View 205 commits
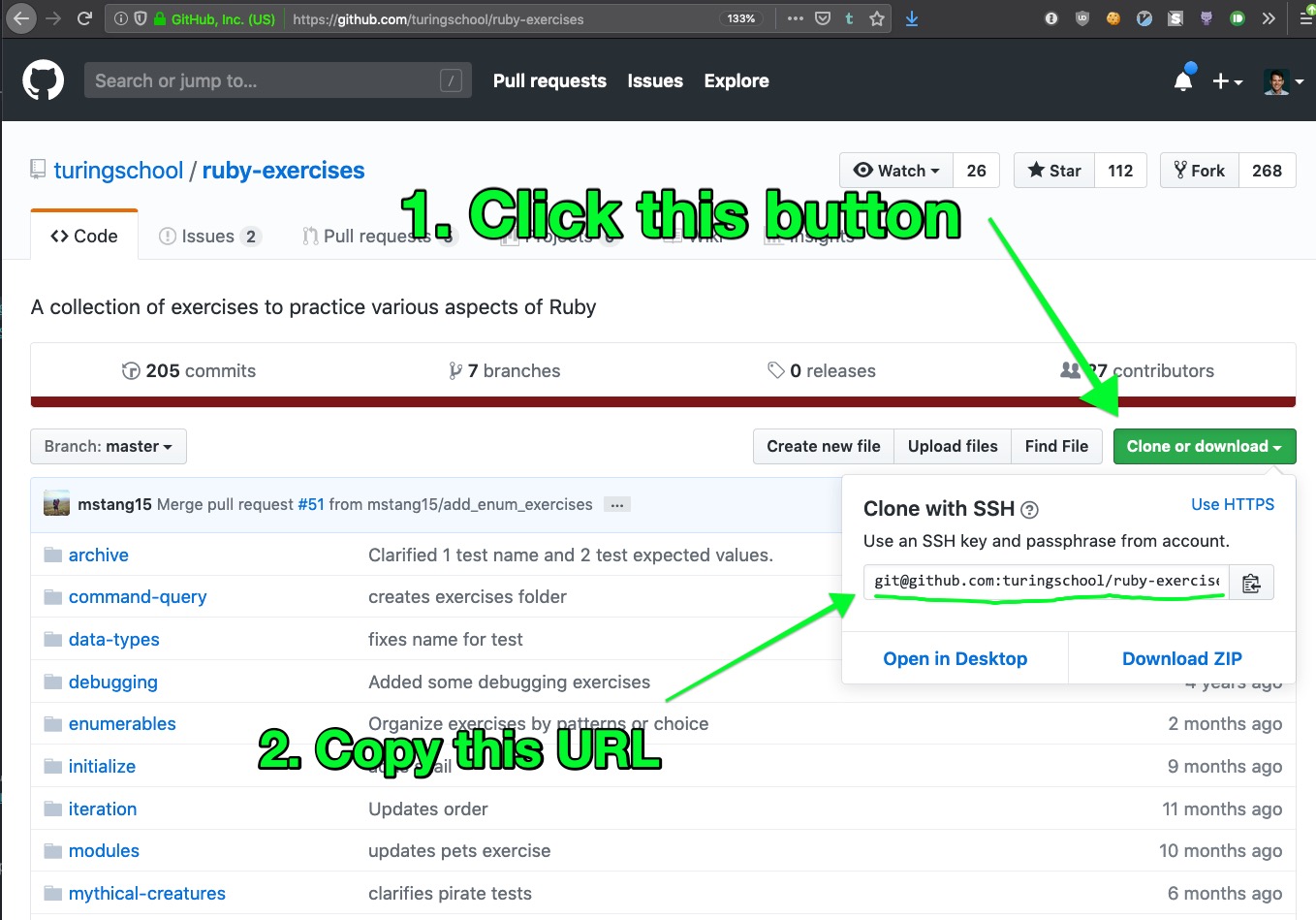This screenshot has height=920, width=1316. (189, 370)
